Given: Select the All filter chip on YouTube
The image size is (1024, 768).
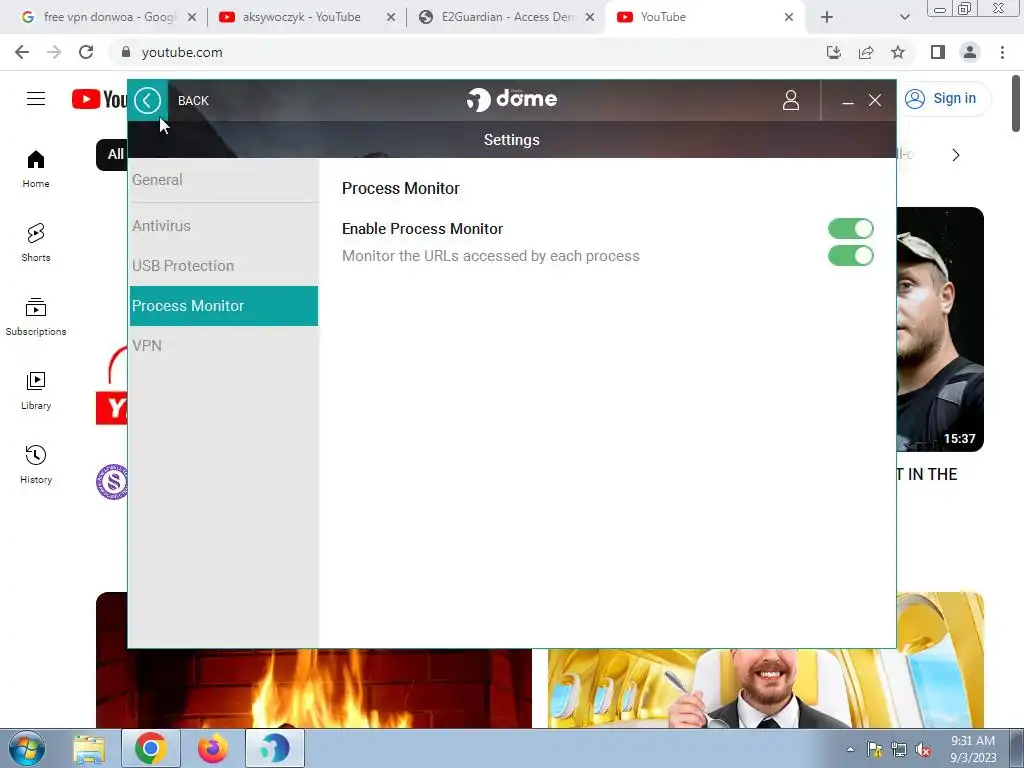Looking at the screenshot, I should [114, 155].
